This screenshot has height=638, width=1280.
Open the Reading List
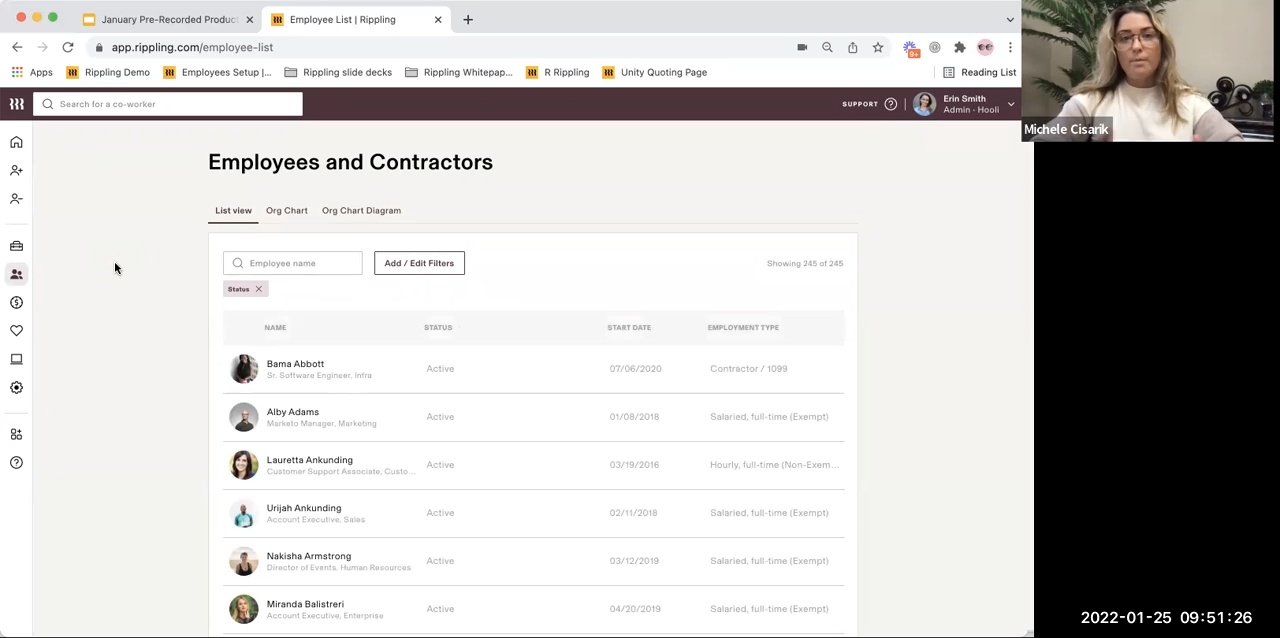tap(979, 72)
